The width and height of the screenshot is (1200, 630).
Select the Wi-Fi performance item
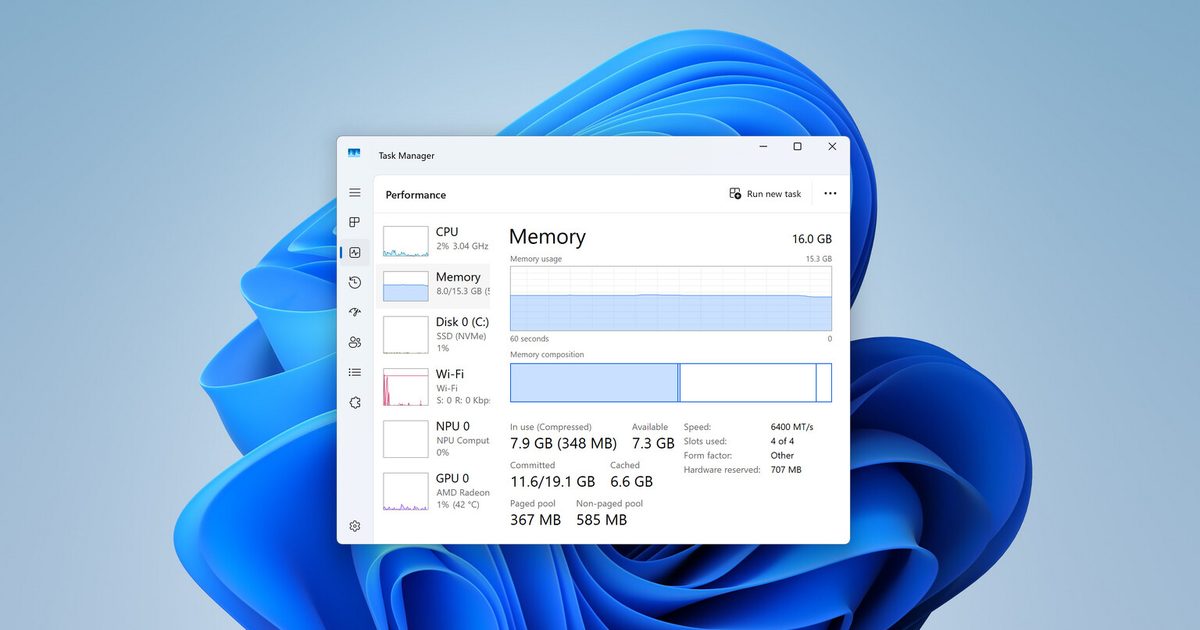(436, 387)
